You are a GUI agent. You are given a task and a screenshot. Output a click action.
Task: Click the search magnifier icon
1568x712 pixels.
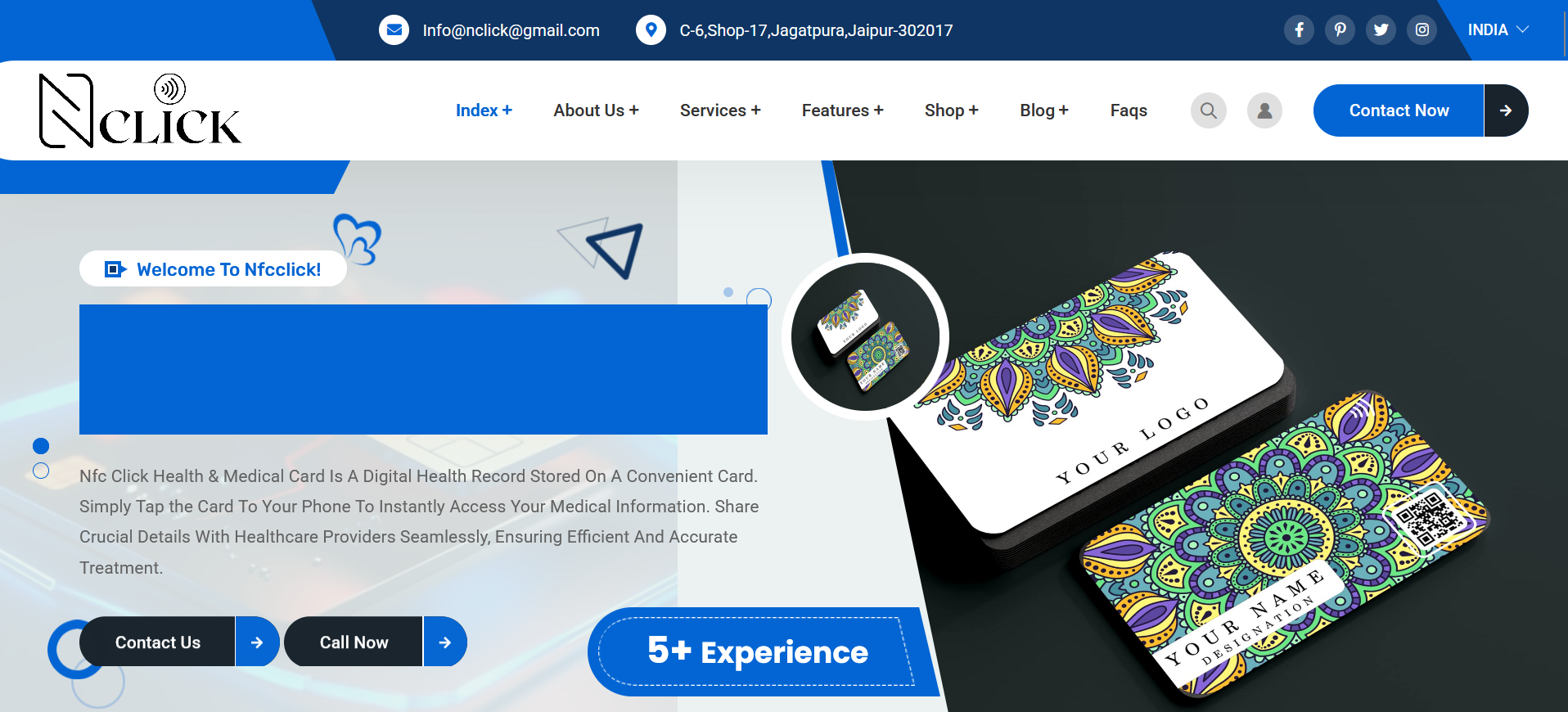point(1209,110)
